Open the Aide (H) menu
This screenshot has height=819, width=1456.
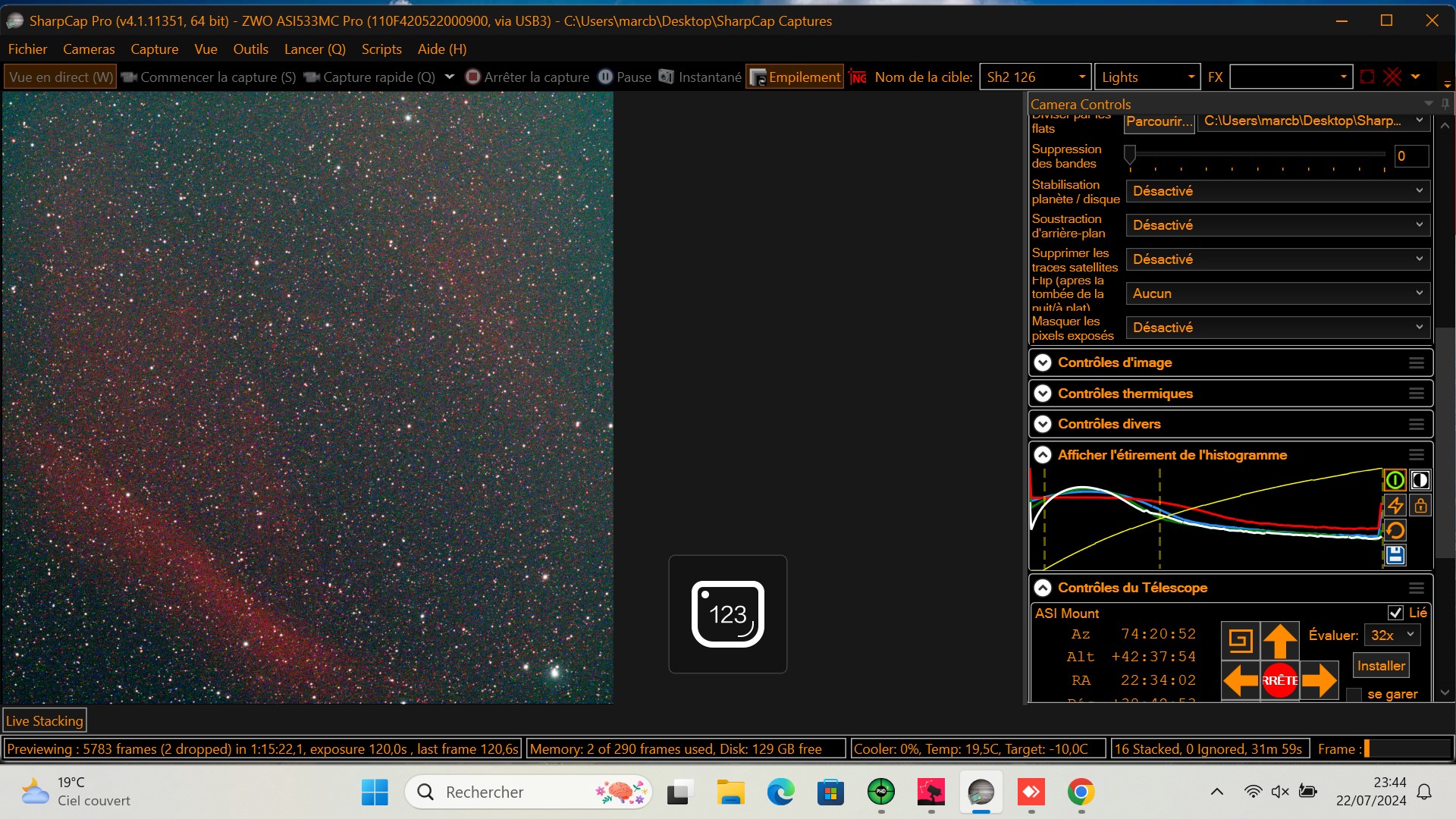[x=442, y=49]
